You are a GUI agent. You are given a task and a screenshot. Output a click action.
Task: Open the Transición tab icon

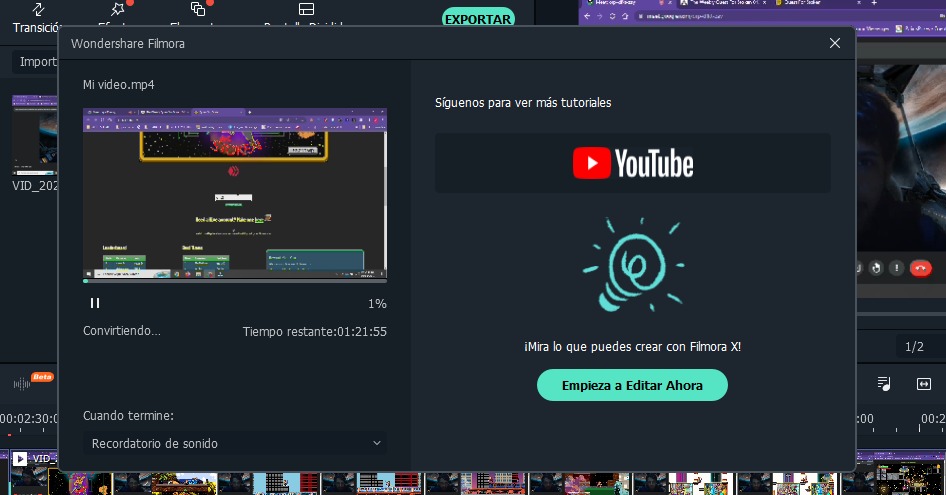(x=38, y=9)
